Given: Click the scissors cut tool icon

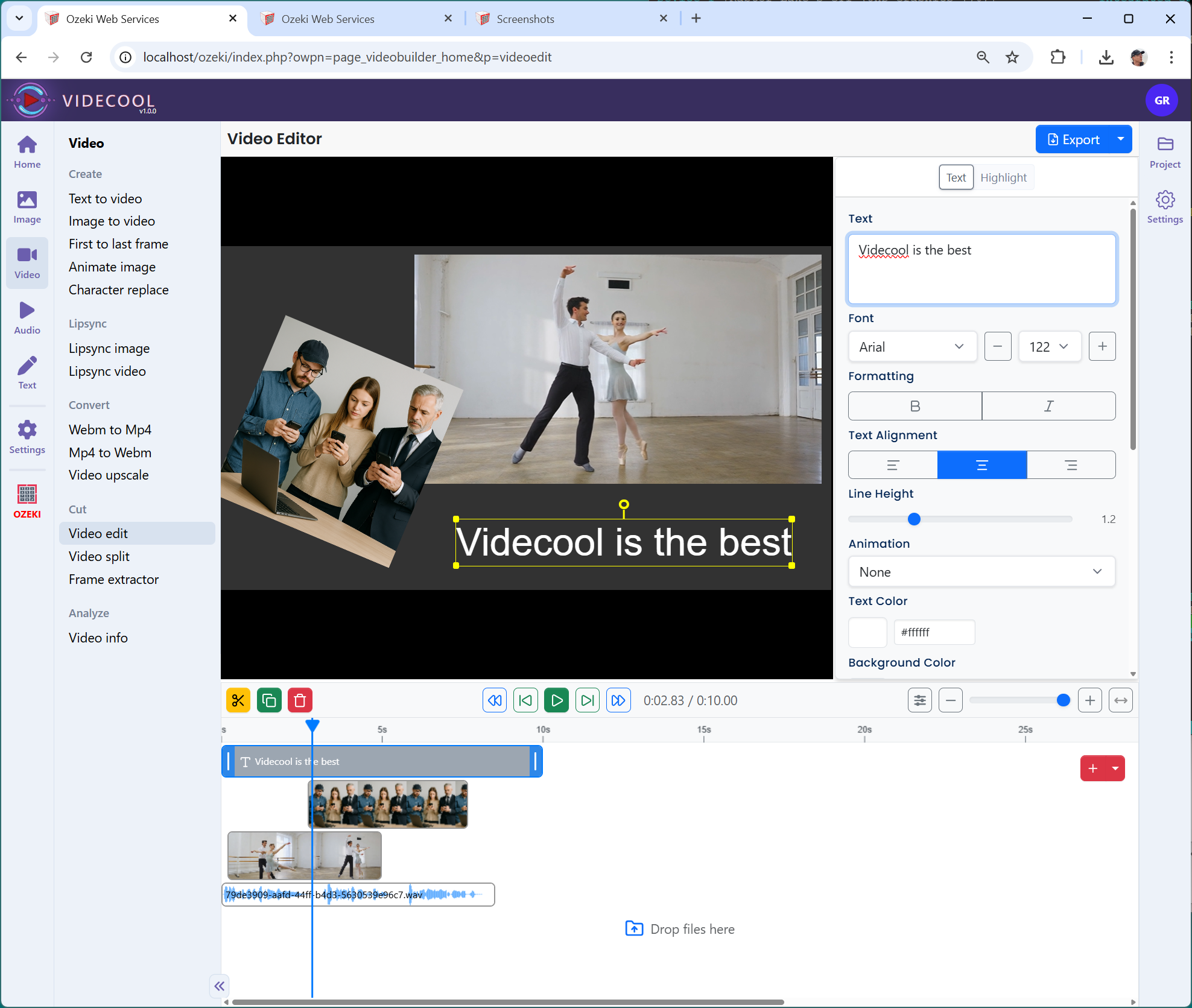Looking at the screenshot, I should pos(238,700).
